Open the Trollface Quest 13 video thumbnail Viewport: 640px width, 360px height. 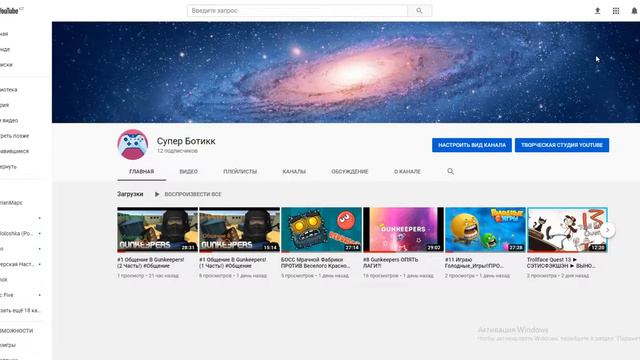(567, 229)
